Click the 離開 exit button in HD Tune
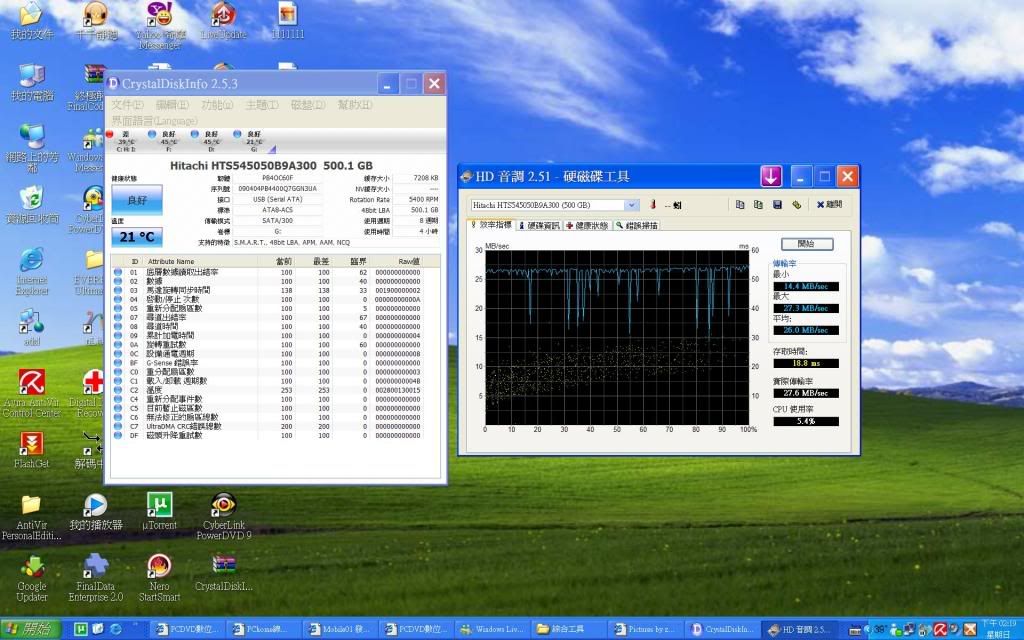Image resolution: width=1024 pixels, height=640 pixels. (829, 204)
